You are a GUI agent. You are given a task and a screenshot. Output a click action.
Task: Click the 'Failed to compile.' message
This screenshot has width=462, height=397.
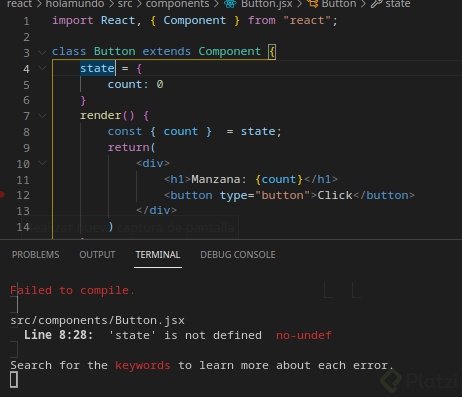coord(72,290)
